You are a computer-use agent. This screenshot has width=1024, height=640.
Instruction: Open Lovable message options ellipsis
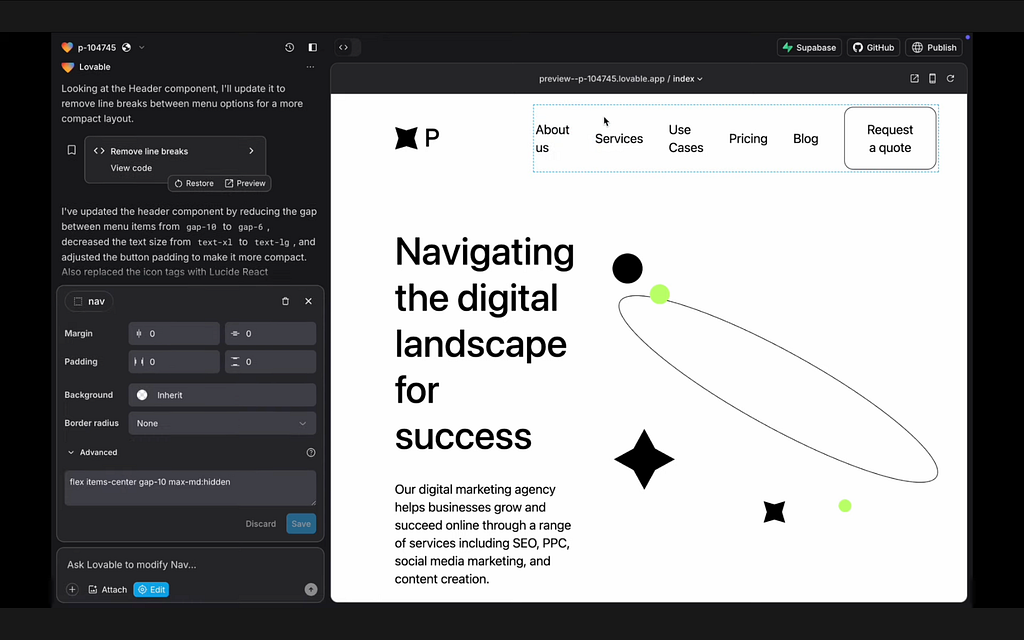tap(310, 67)
